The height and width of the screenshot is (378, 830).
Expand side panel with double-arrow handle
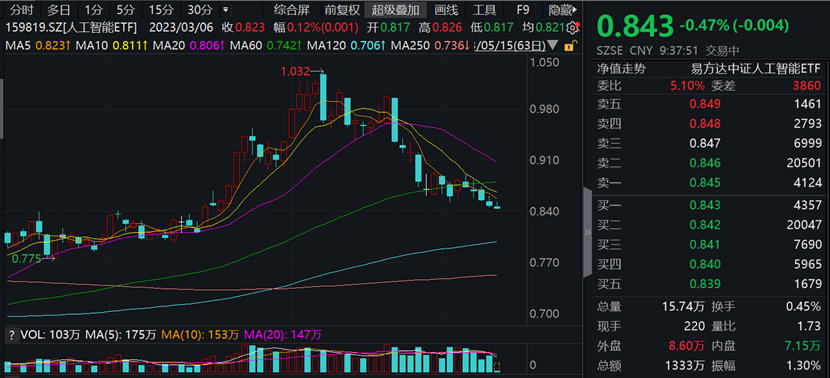pos(587,232)
